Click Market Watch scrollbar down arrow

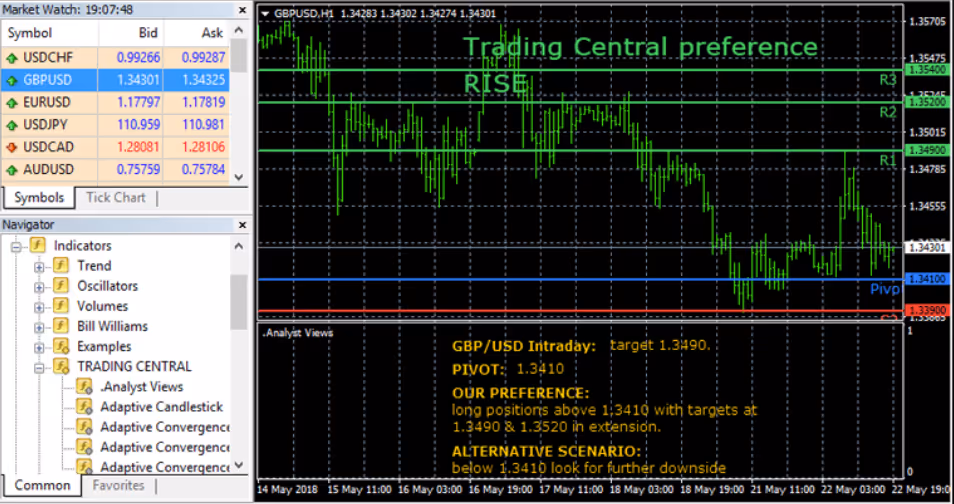pyautogui.click(x=238, y=177)
